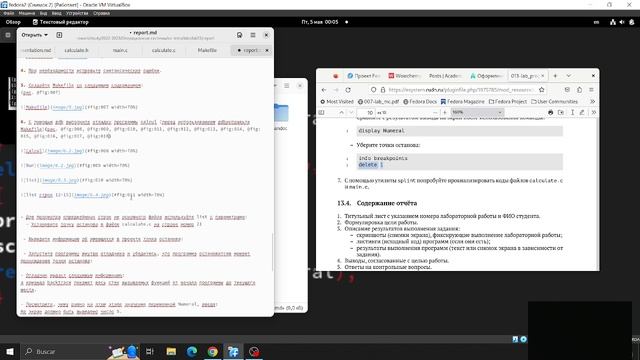
Task: Click the save icon in text editor header
Action: point(240,35)
